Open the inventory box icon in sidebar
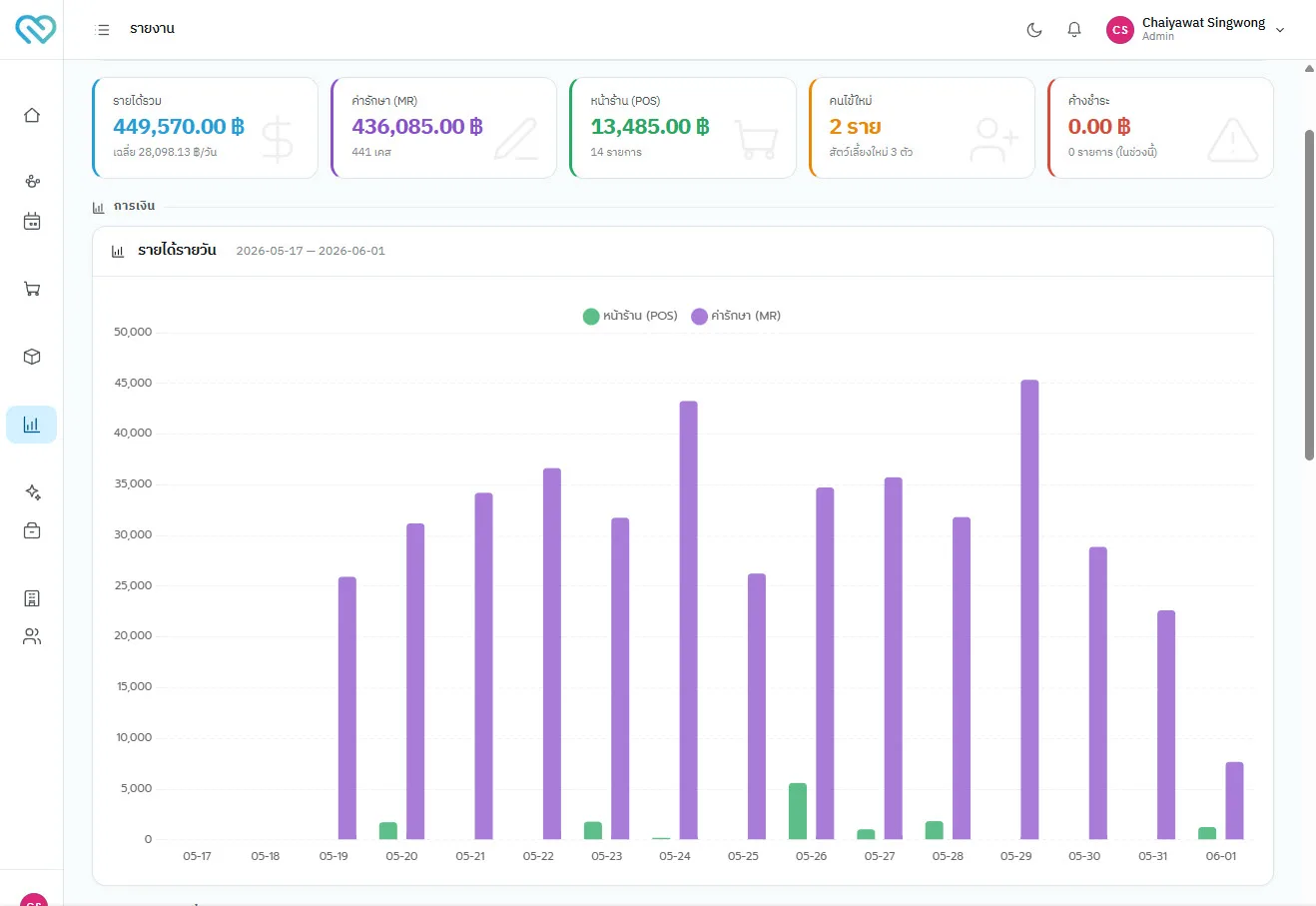 click(32, 357)
